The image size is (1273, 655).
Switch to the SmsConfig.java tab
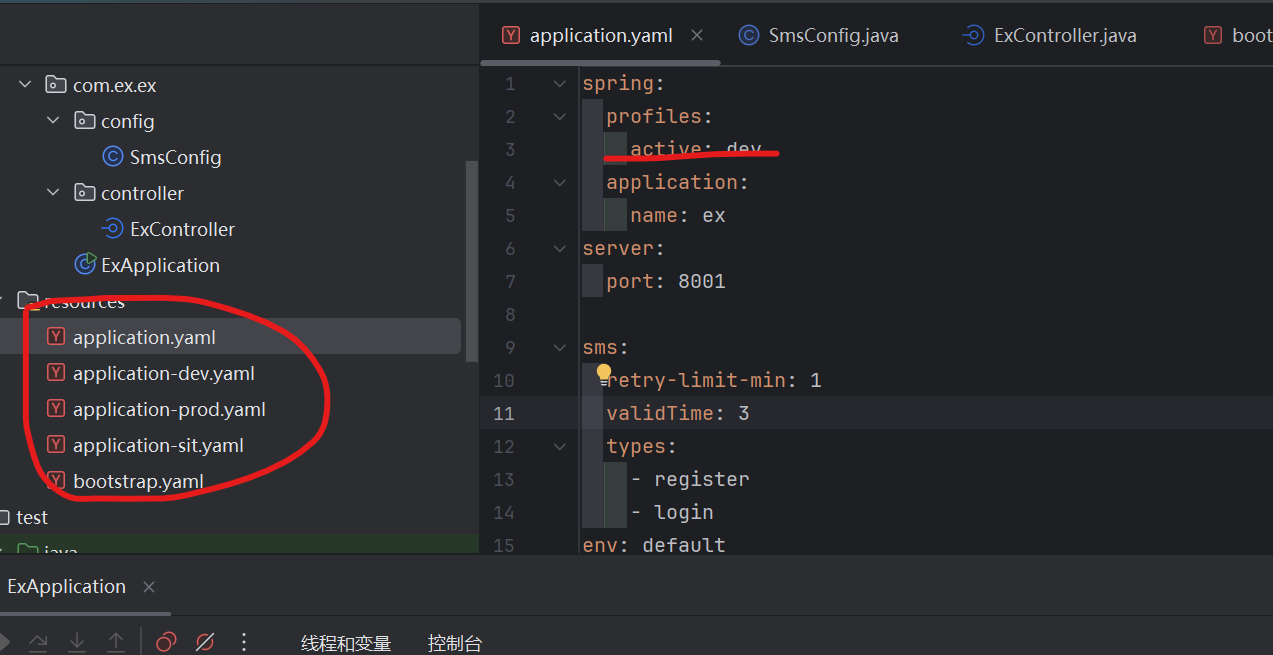831,34
